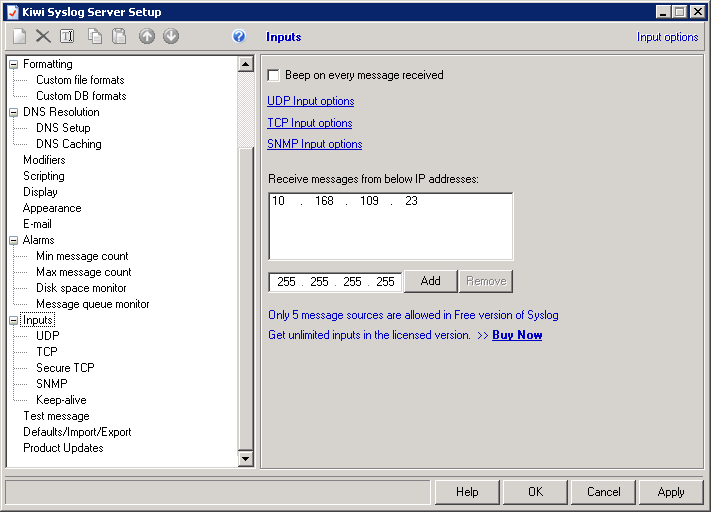Click the New item toolbar icon
711x512 pixels.
[x=19, y=36]
